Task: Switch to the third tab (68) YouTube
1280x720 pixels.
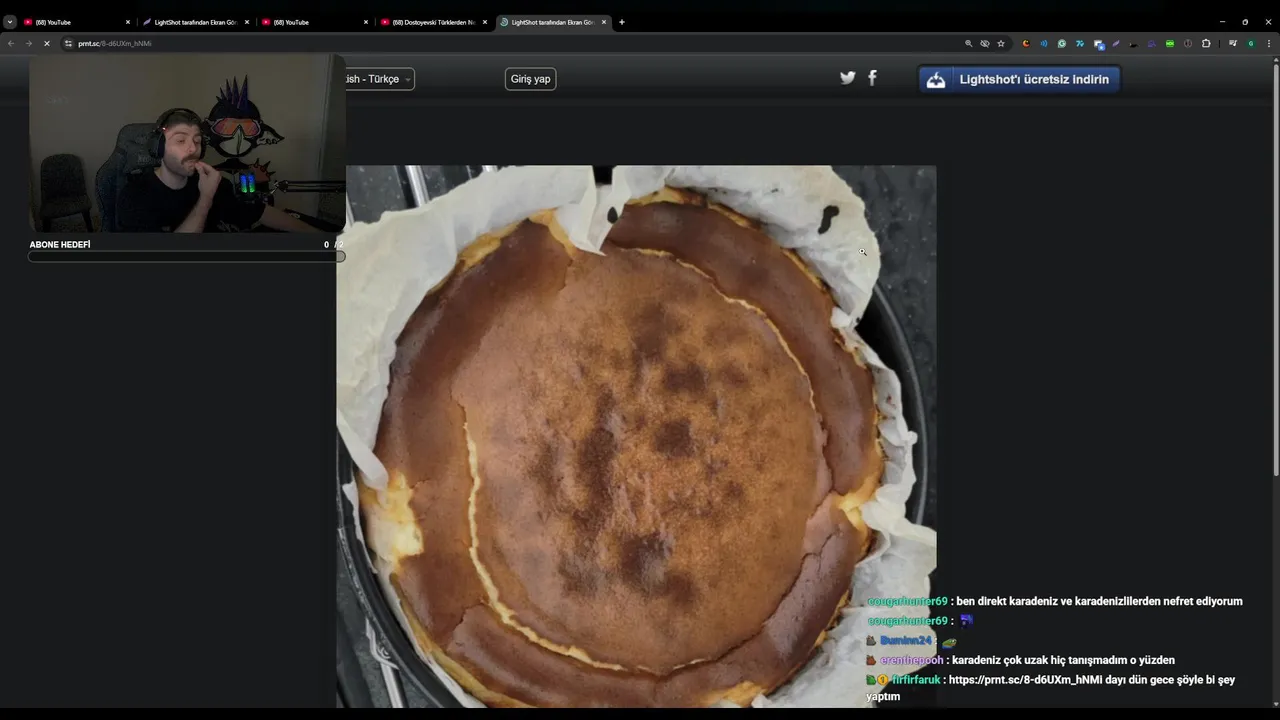Action: pos(314,22)
